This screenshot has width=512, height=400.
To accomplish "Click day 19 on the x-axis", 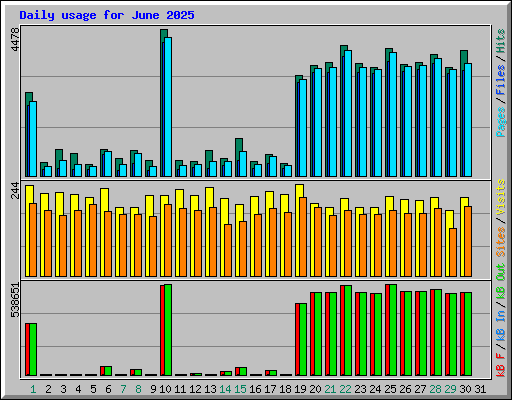I will point(300,389).
